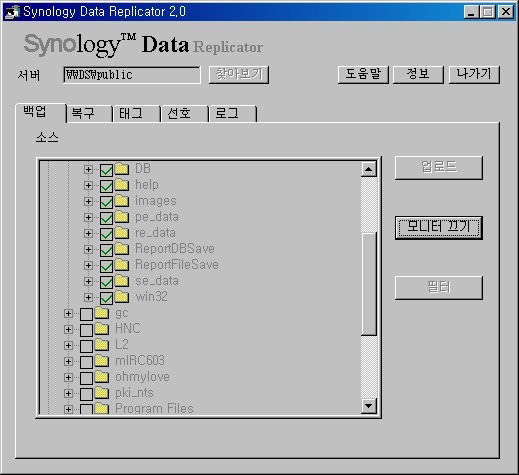The height and width of the screenshot is (475, 519).
Task: Click the L2 folder icon
Action: click(102, 345)
